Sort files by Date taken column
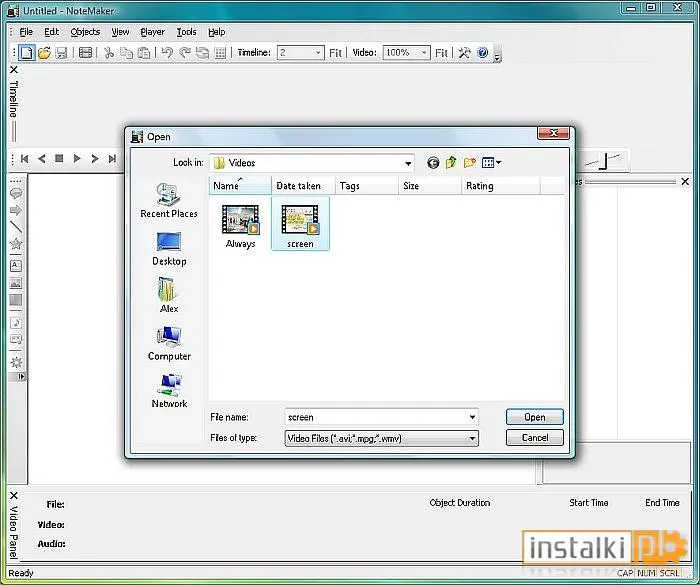 (303, 186)
